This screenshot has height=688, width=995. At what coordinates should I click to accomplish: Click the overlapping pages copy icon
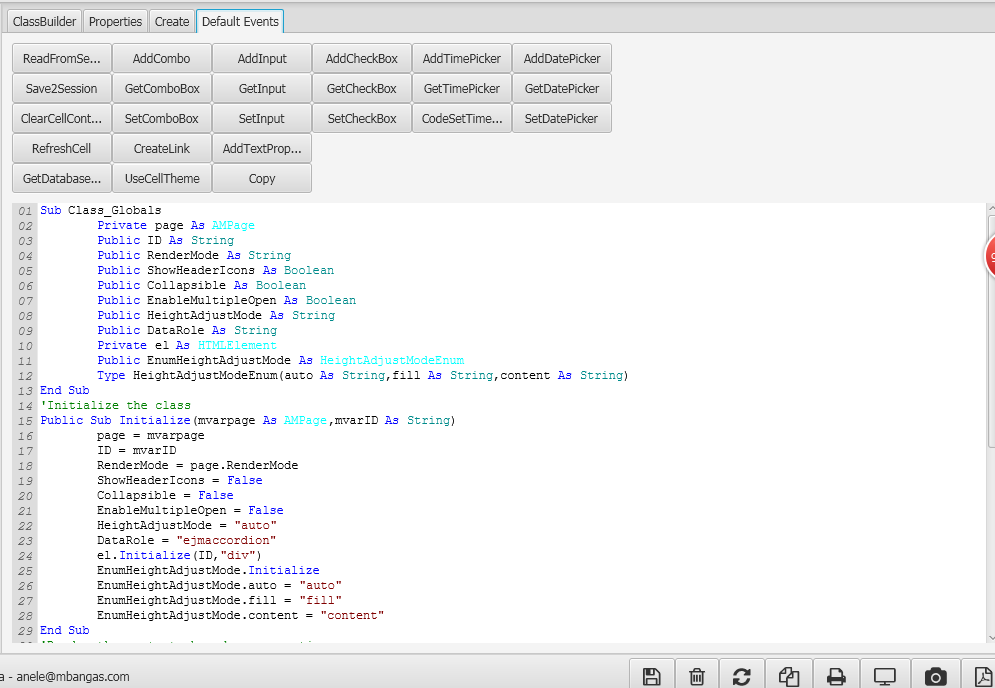[789, 676]
